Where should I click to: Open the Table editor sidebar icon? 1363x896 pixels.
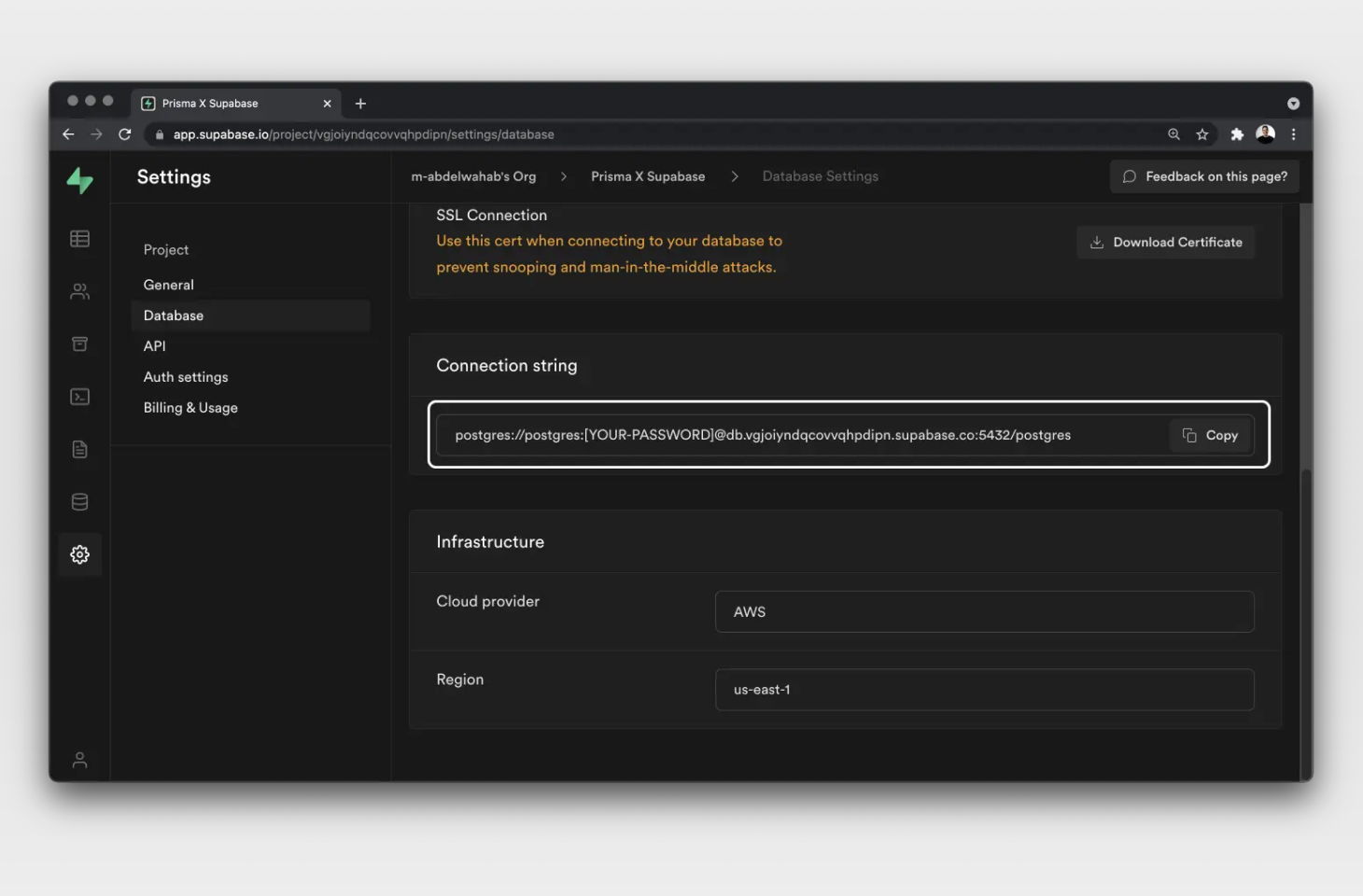tap(80, 239)
